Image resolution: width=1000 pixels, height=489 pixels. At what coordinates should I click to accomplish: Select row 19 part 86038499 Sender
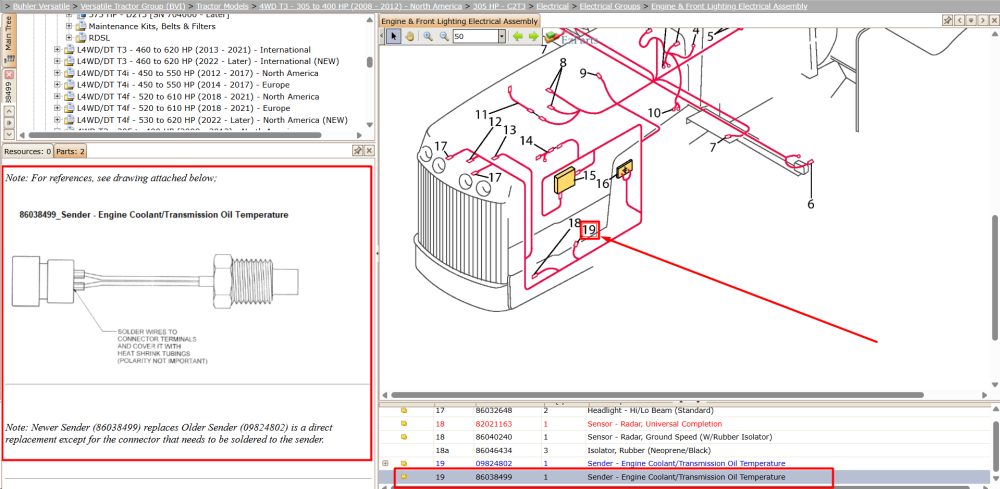pyautogui.click(x=686, y=477)
